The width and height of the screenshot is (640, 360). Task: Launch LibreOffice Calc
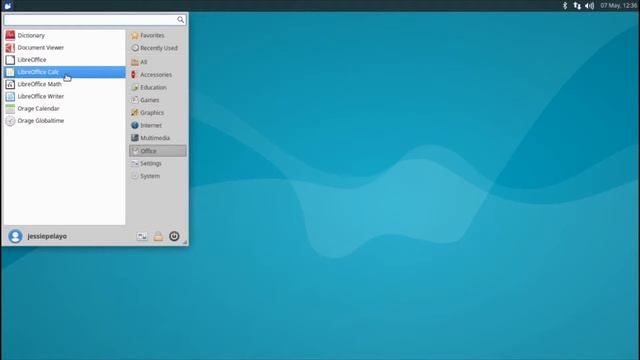(64, 72)
